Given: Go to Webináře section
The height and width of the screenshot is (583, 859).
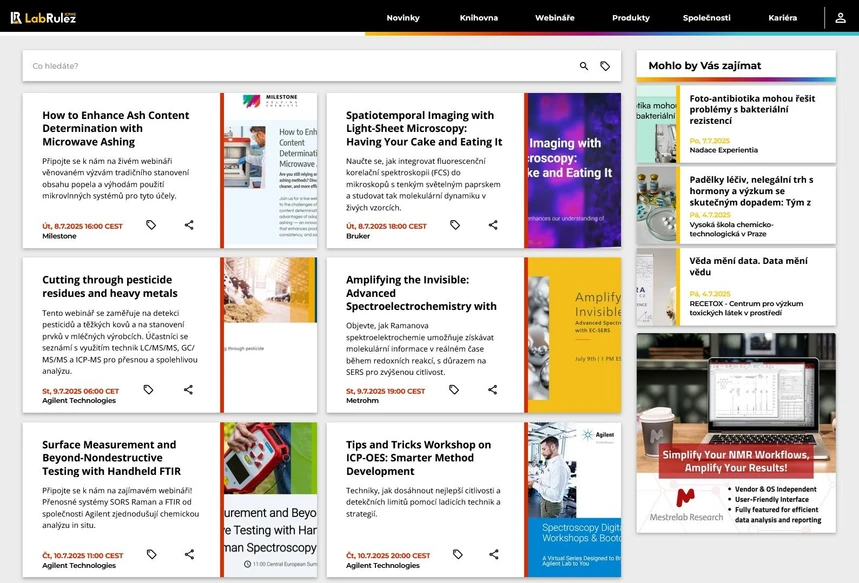Looking at the screenshot, I should (555, 18).
